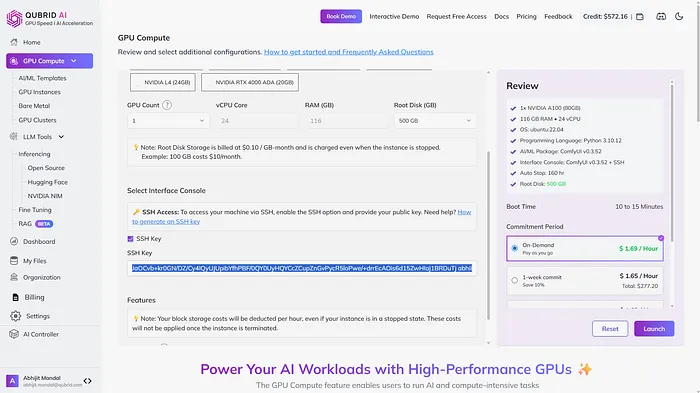This screenshot has width=700, height=393.
Task: Open How to generate an SSH key link
Action: (x=301, y=217)
